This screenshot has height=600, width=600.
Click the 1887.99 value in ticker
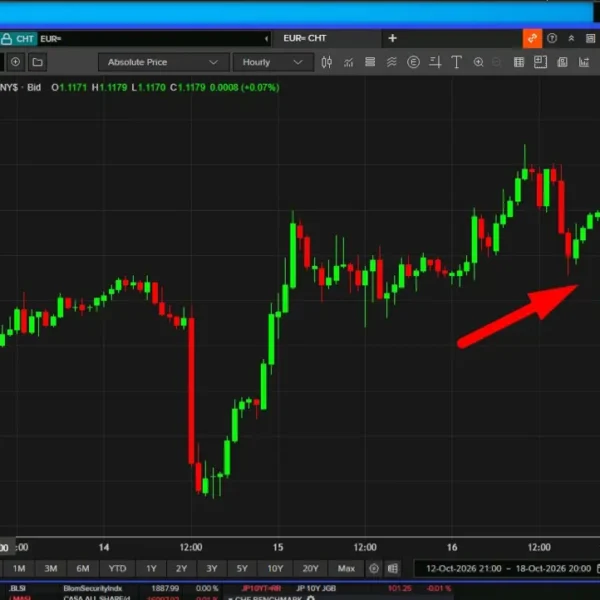tap(165, 588)
